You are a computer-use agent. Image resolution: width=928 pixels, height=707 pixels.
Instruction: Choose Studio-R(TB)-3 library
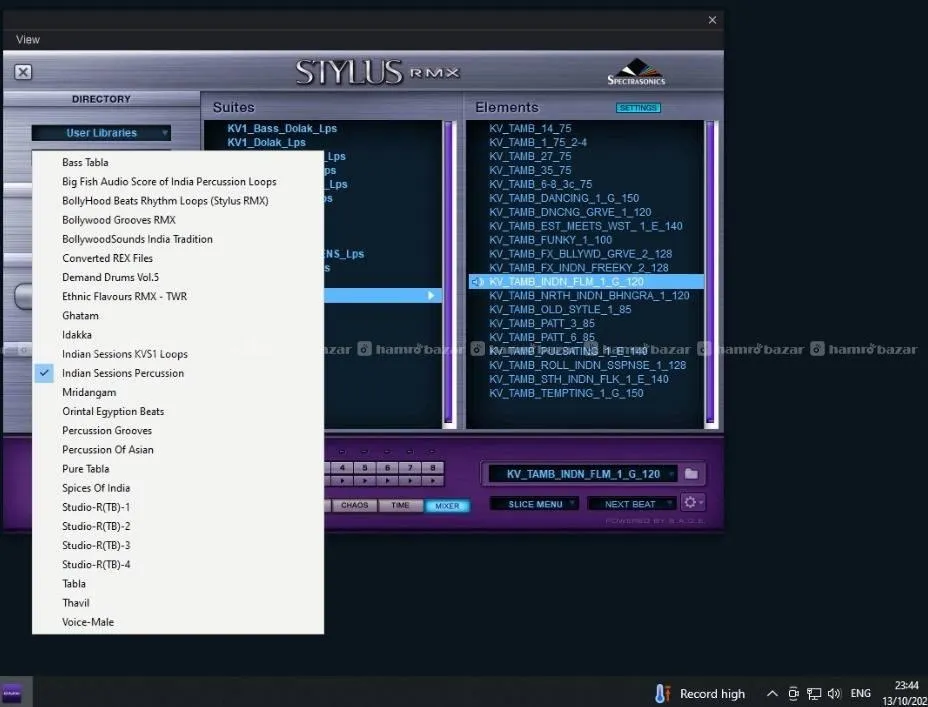pyautogui.click(x=178, y=545)
